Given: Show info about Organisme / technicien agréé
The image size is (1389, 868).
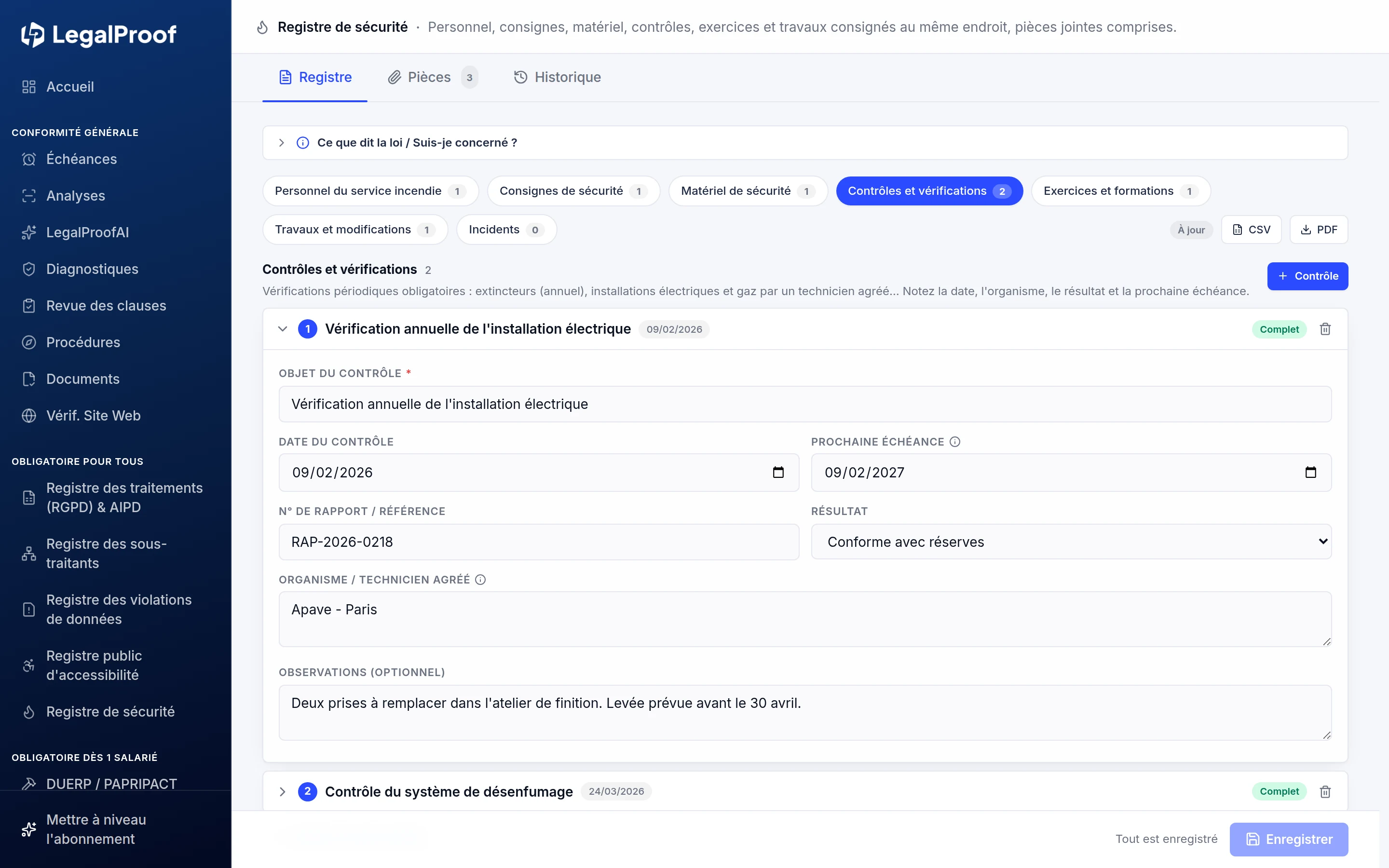Looking at the screenshot, I should tap(480, 580).
